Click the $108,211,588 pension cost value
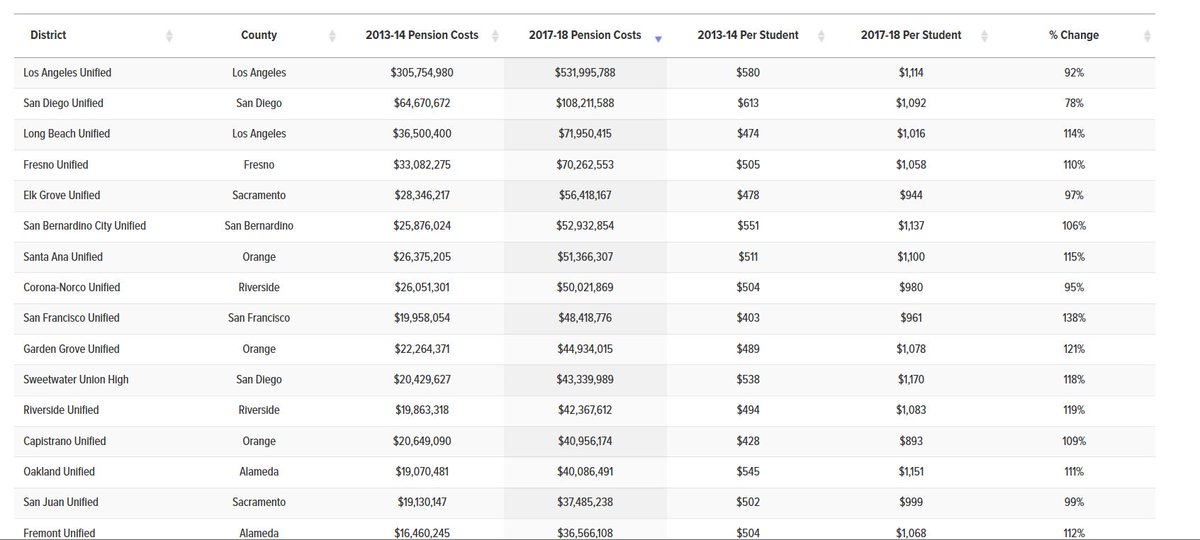Viewport: 1200px width, 540px height. tap(585, 103)
